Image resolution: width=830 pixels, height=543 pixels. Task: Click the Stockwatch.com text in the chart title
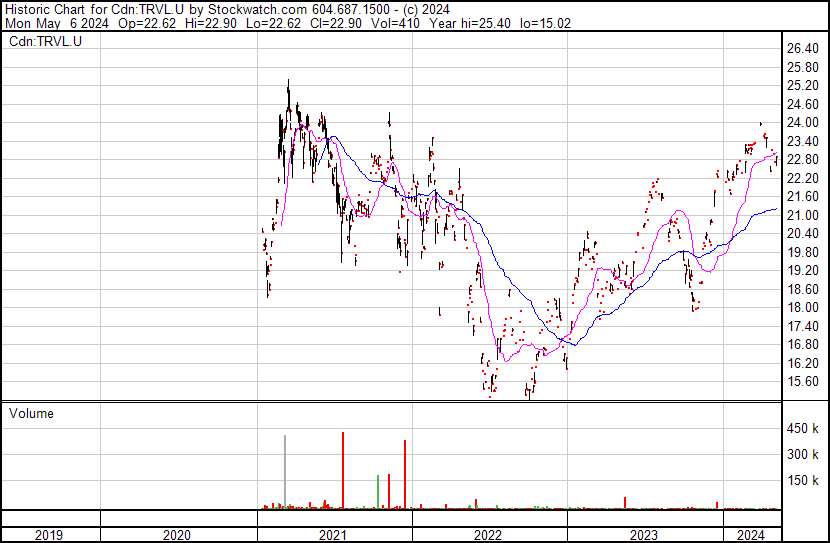coord(257,9)
